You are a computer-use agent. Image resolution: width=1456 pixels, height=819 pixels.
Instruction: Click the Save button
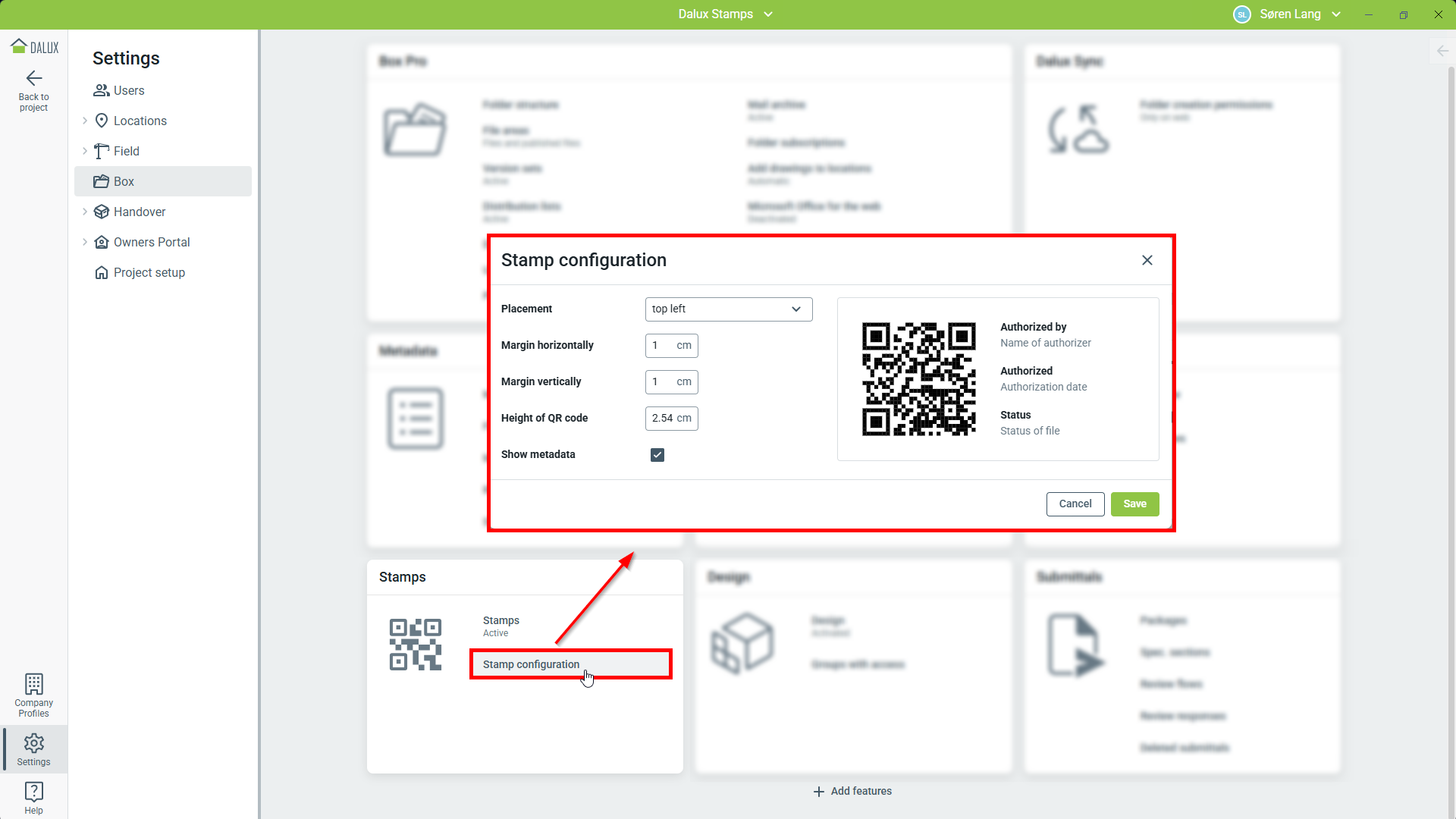coord(1134,504)
